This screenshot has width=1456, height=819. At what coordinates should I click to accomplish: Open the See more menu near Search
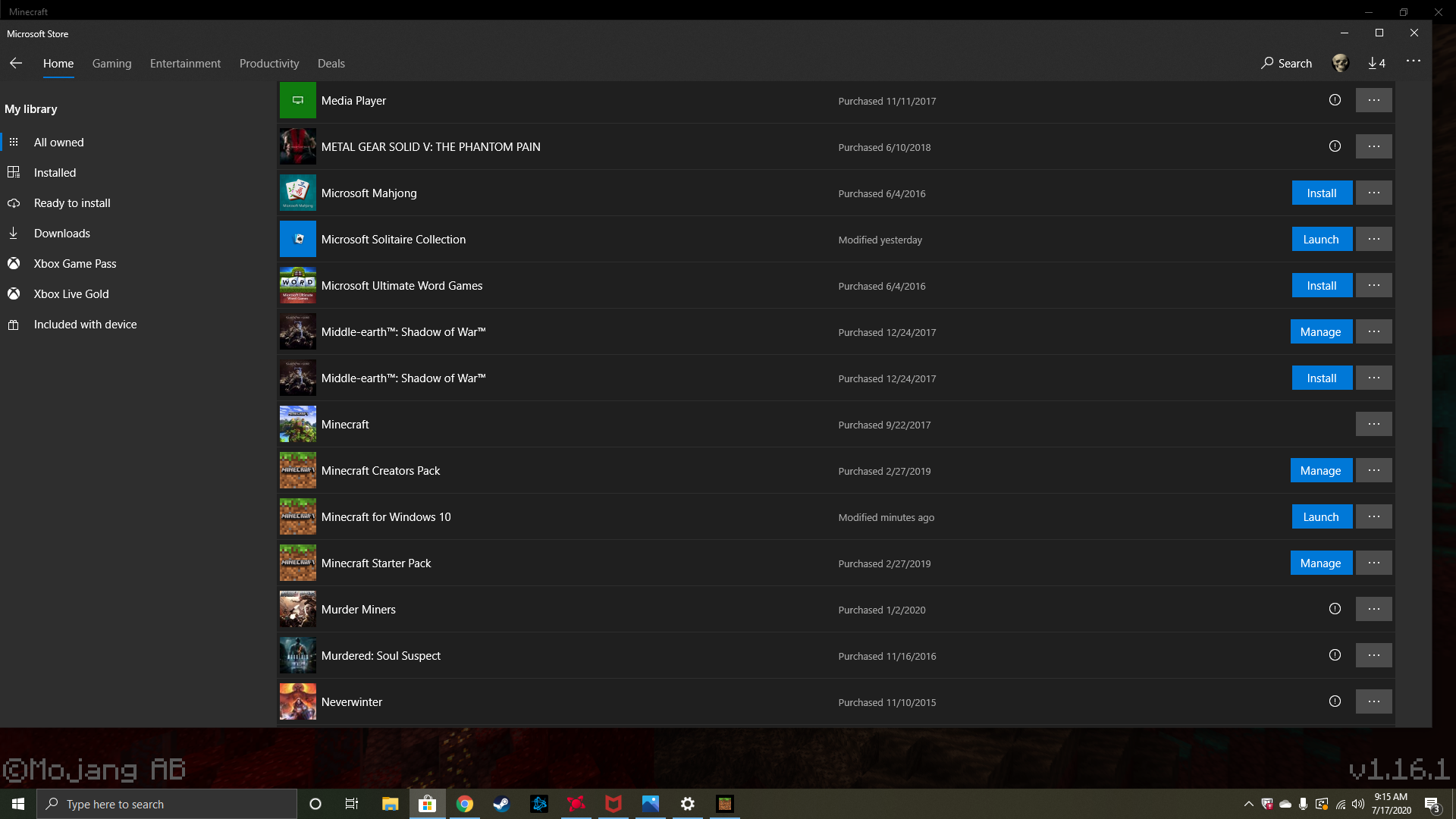[x=1413, y=61]
